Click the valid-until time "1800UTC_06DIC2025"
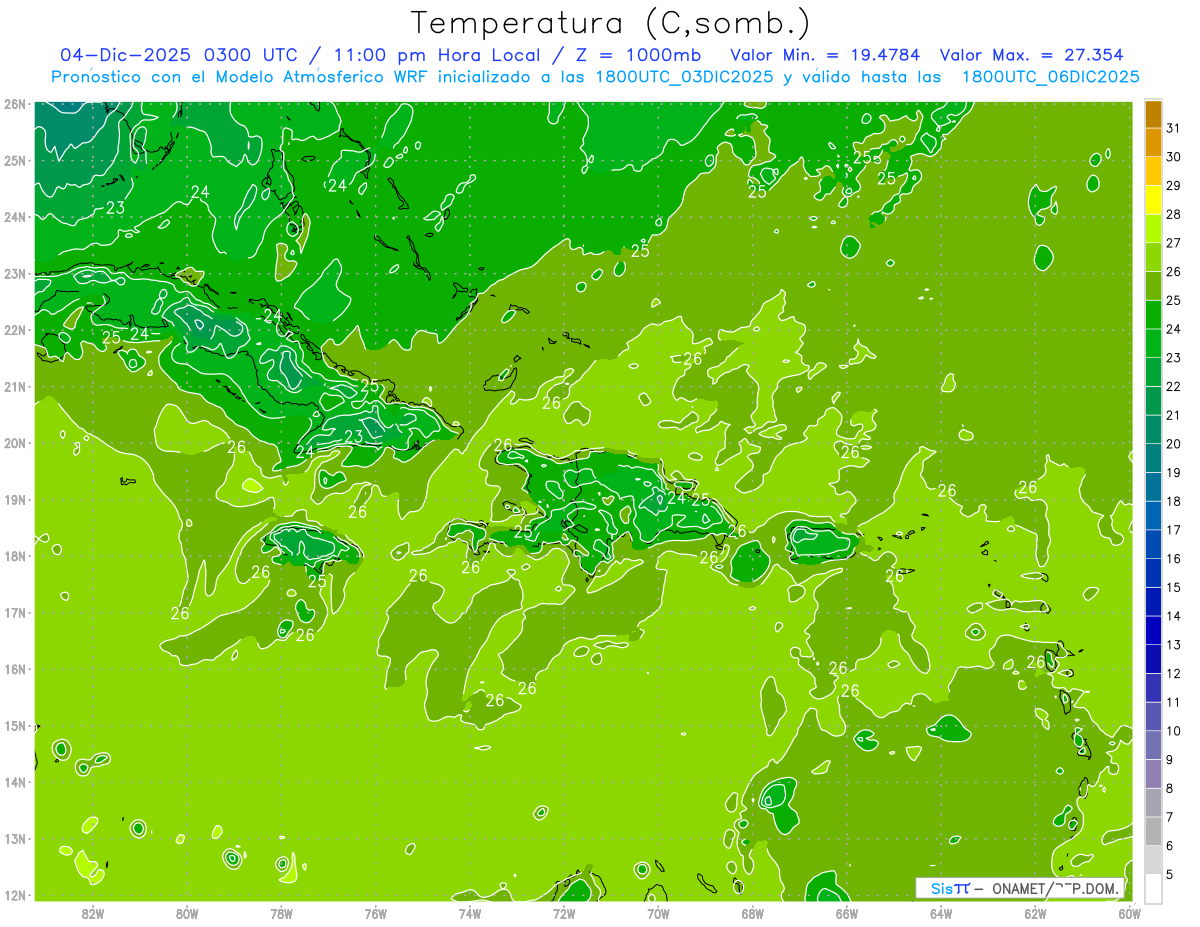 [x=1050, y=77]
